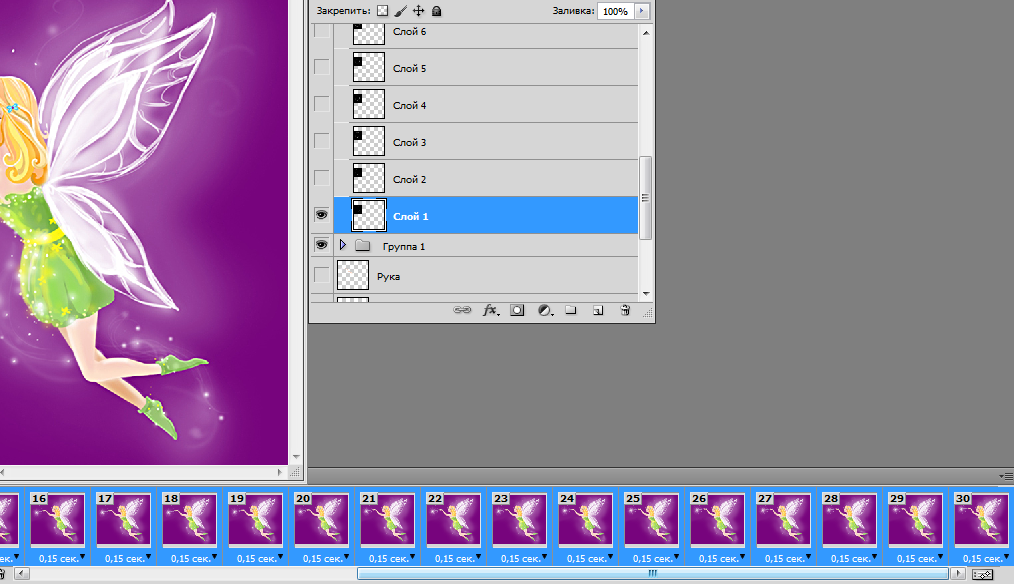Click animation frames horizontal scrollbar thumb
The image size is (1014, 584).
point(653,574)
